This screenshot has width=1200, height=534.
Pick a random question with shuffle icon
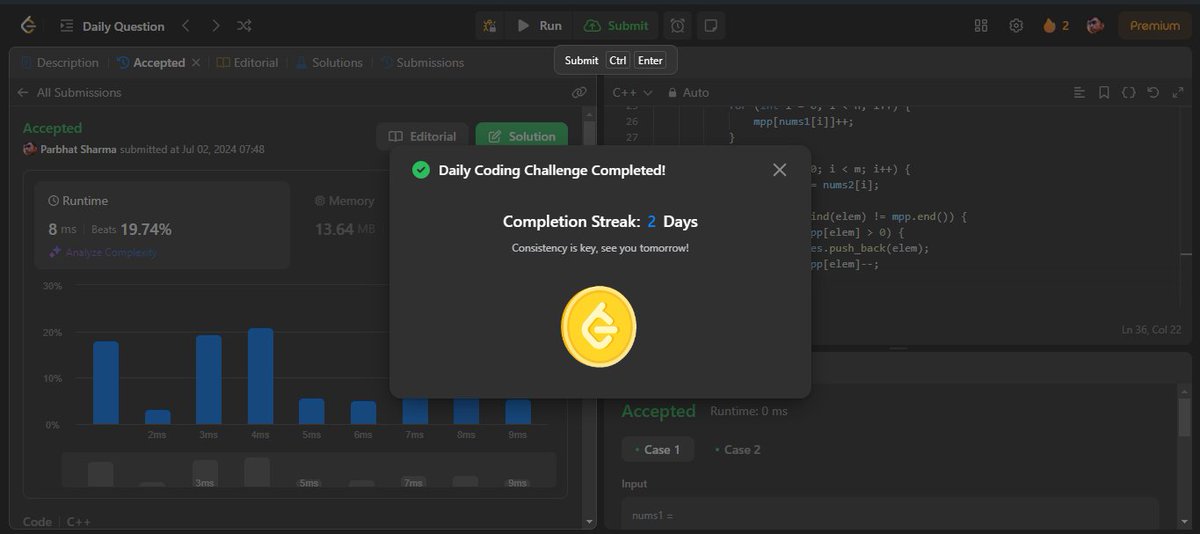tap(245, 25)
